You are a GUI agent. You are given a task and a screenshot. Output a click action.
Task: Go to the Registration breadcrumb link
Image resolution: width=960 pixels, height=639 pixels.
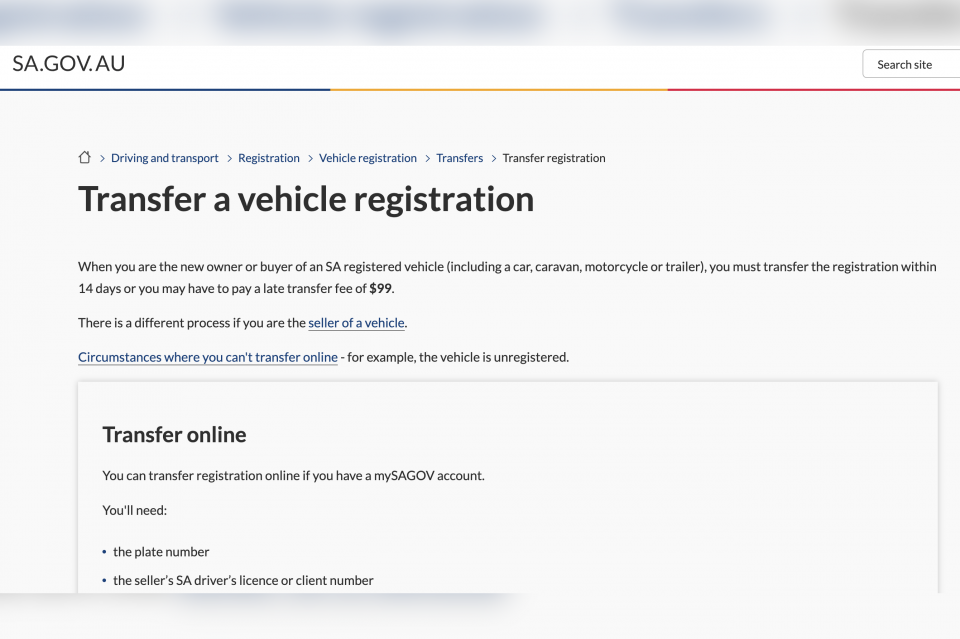click(x=269, y=158)
